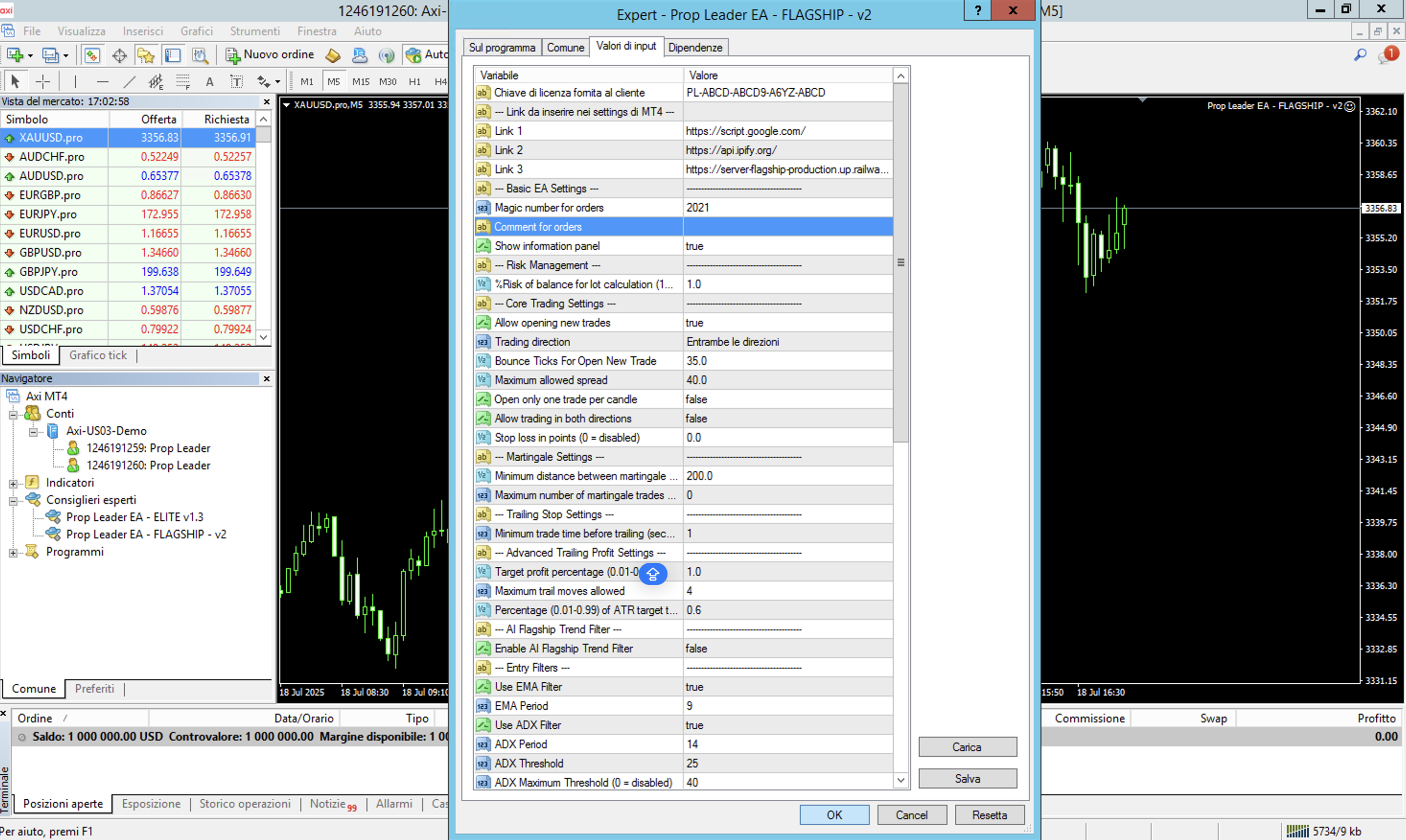Pick the Fibonacci retracement drawing tool

pos(182,82)
